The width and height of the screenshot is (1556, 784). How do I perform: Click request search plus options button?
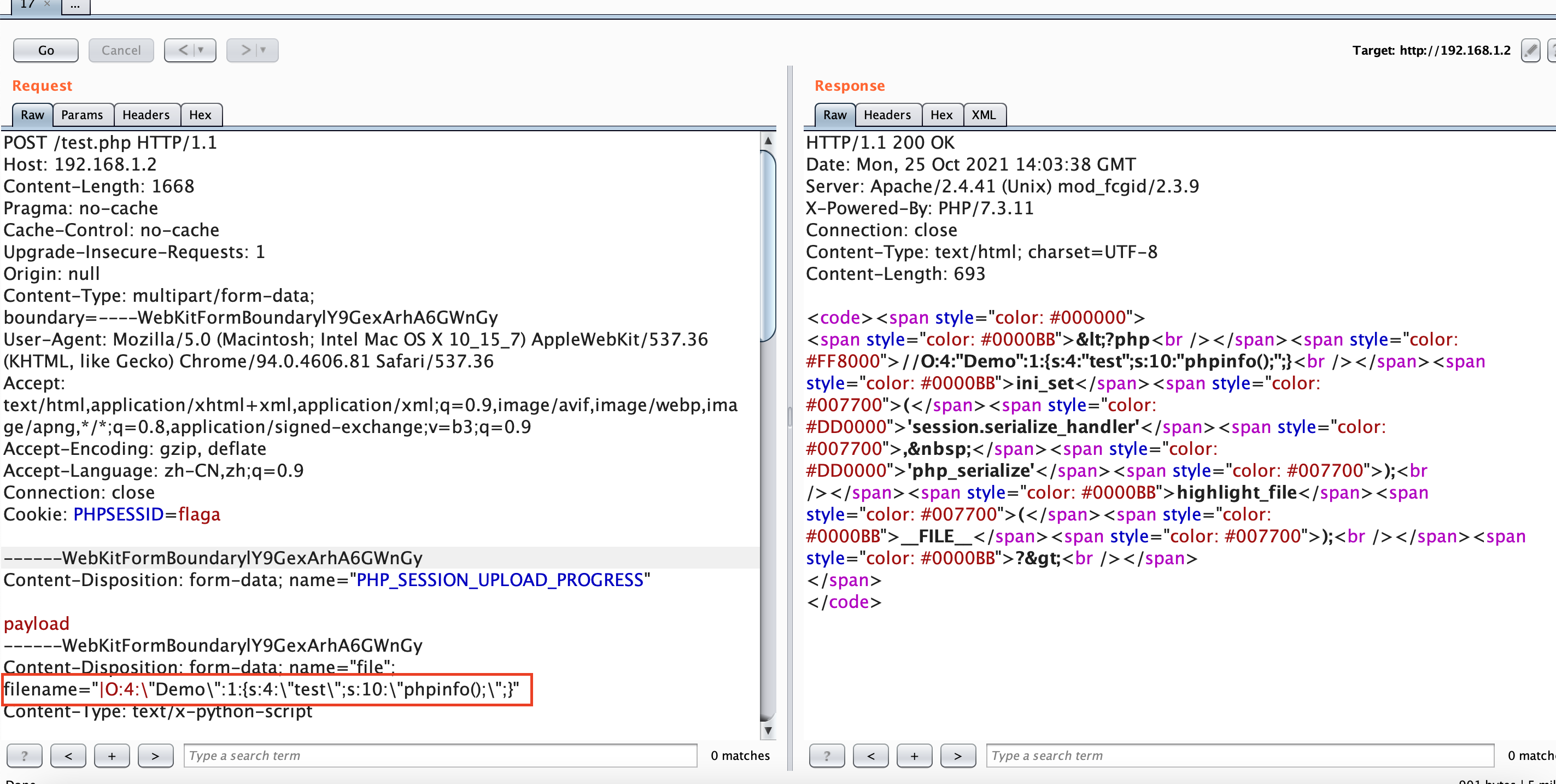coord(112,756)
